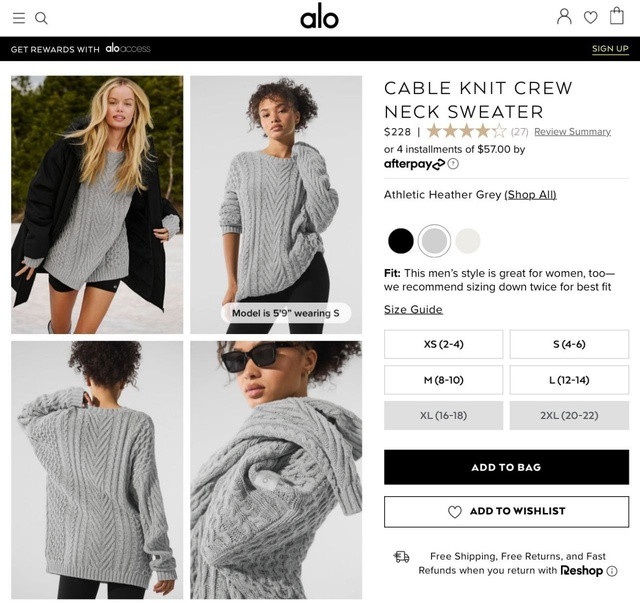Click Sign Up in rewards banner
Screen dimensions: 640x603
coord(610,49)
